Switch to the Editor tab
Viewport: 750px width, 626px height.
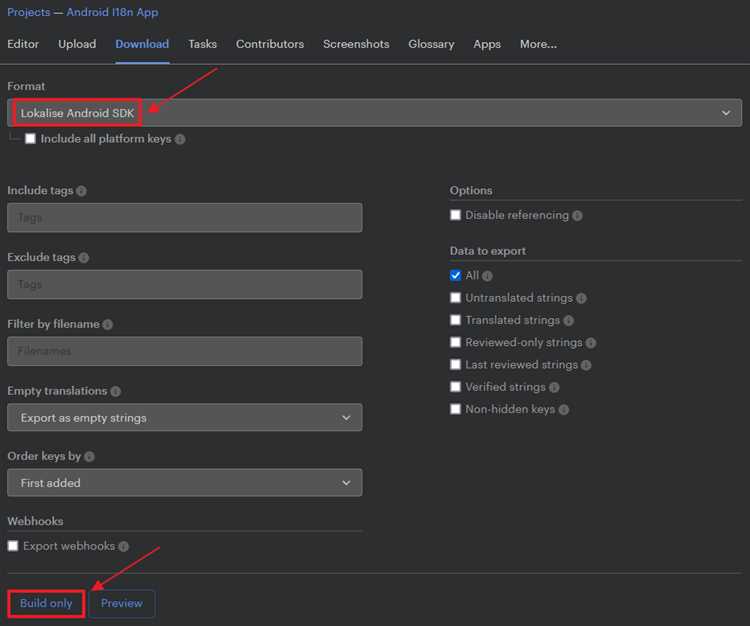(x=23, y=44)
